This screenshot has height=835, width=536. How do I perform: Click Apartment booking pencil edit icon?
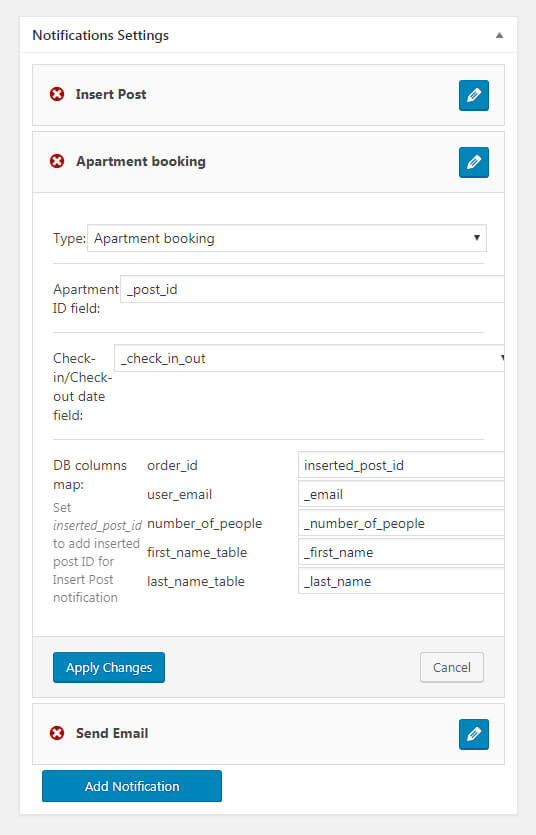474,162
